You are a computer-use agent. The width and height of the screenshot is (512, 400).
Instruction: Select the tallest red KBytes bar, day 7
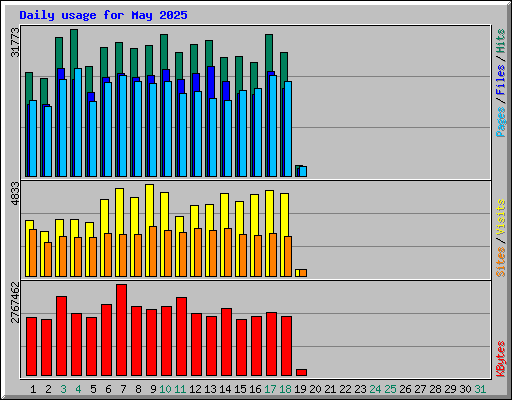pyautogui.click(x=121, y=330)
